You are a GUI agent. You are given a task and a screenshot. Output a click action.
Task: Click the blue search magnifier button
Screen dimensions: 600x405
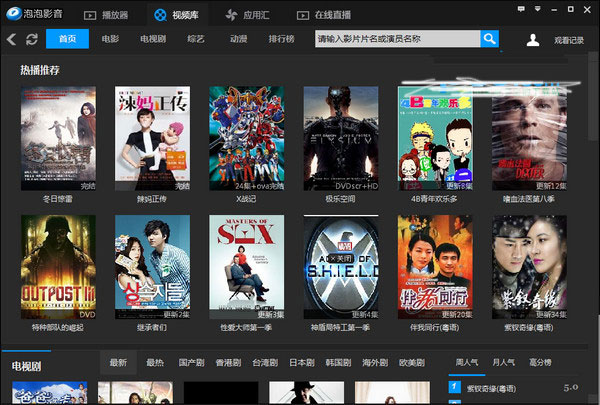(x=489, y=39)
